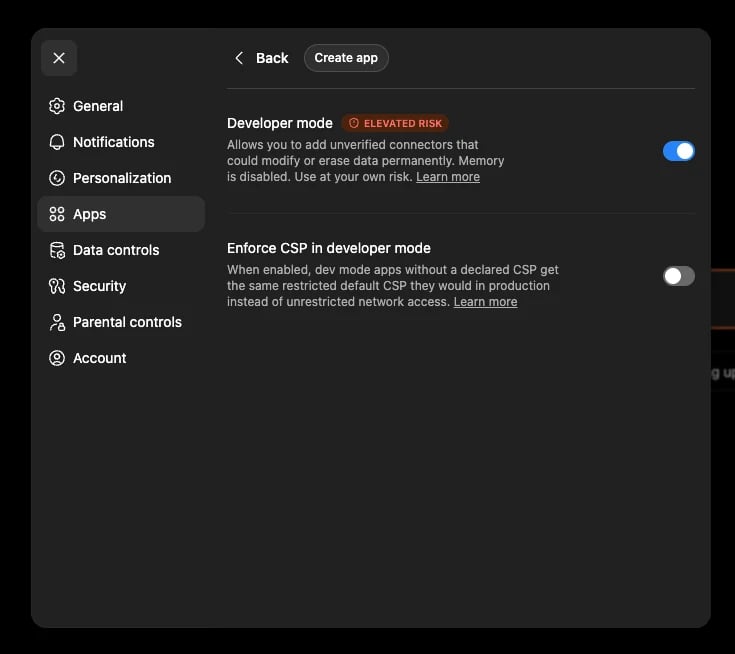Click the Notifications bell icon
The height and width of the screenshot is (654, 735).
(x=57, y=142)
